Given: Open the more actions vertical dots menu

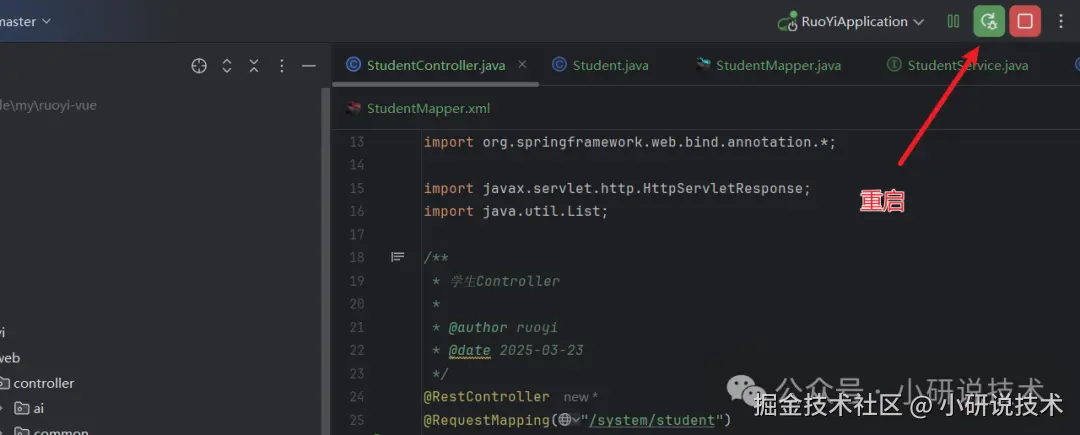Looking at the screenshot, I should [x=1061, y=21].
